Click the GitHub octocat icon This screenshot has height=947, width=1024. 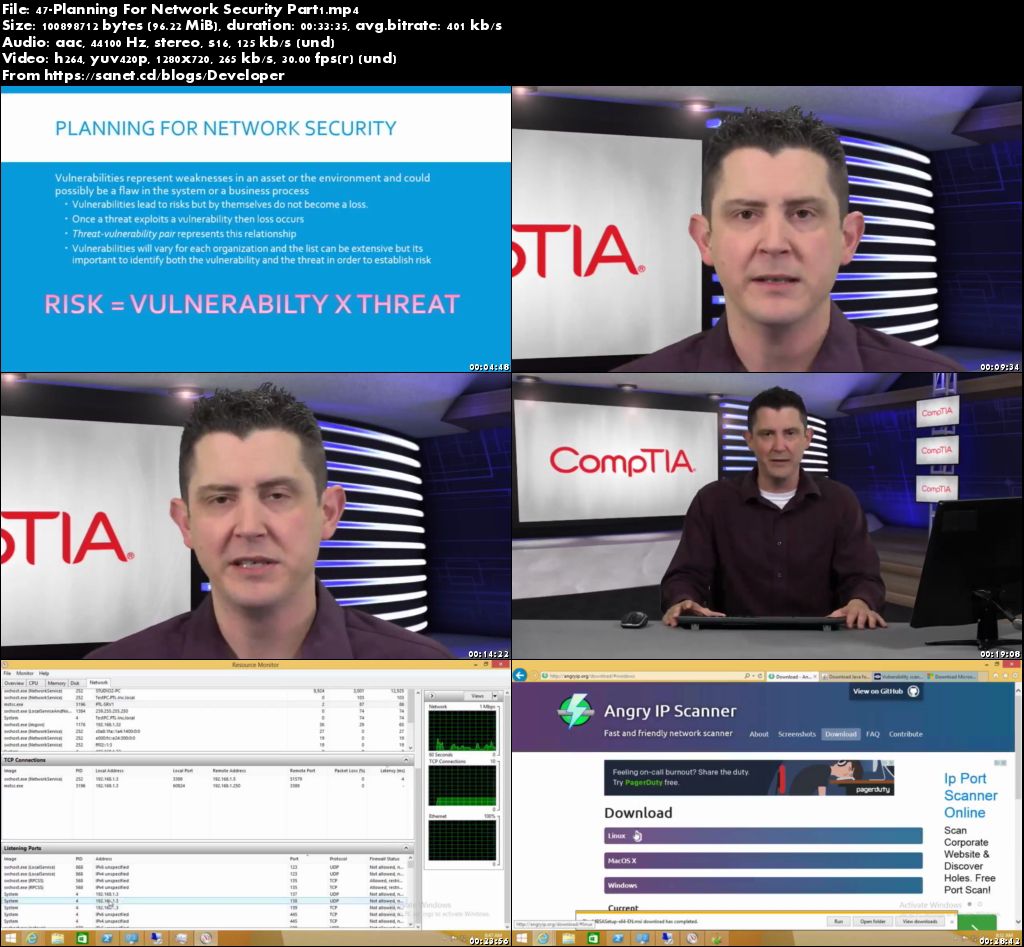(913, 691)
